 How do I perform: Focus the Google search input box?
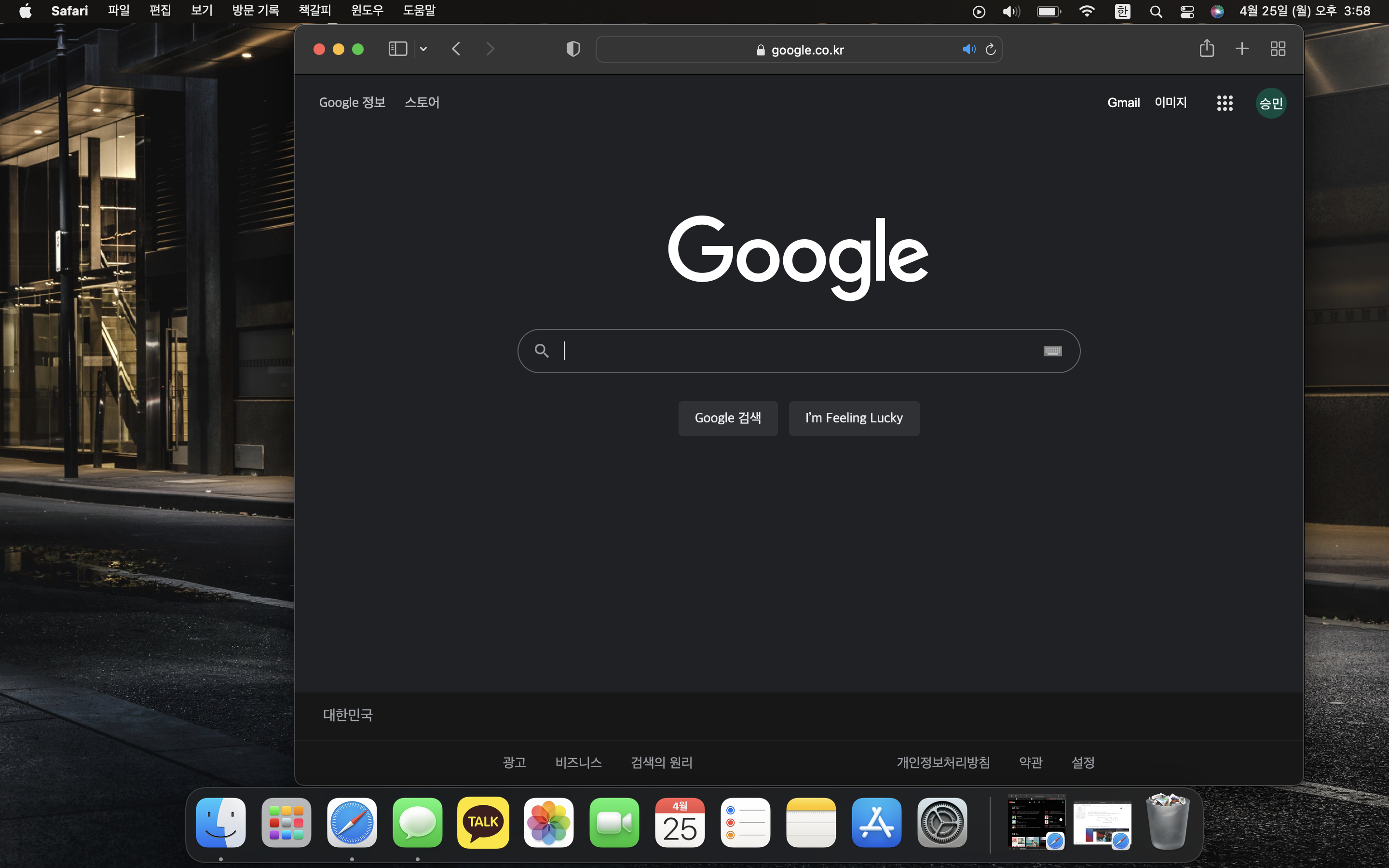pyautogui.click(x=799, y=351)
